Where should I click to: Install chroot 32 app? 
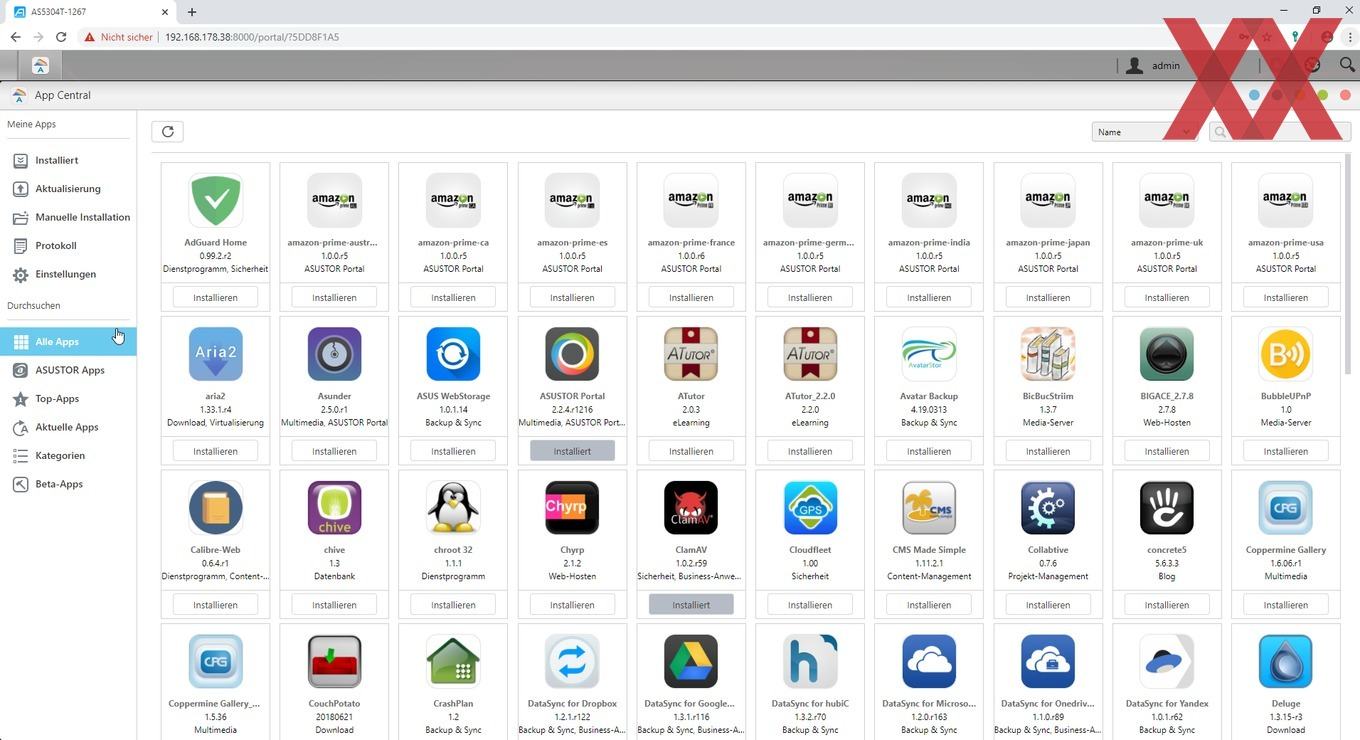coord(453,605)
